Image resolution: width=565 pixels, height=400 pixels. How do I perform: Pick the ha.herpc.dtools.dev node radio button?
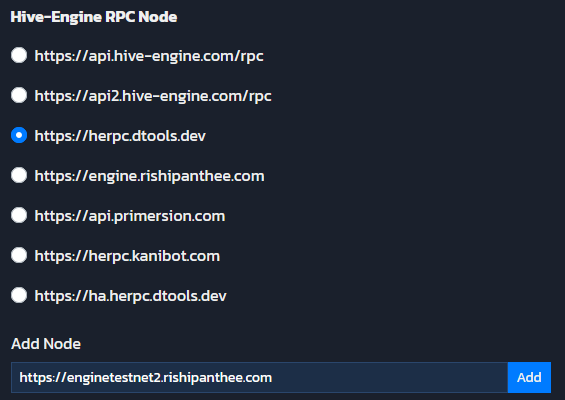19,295
